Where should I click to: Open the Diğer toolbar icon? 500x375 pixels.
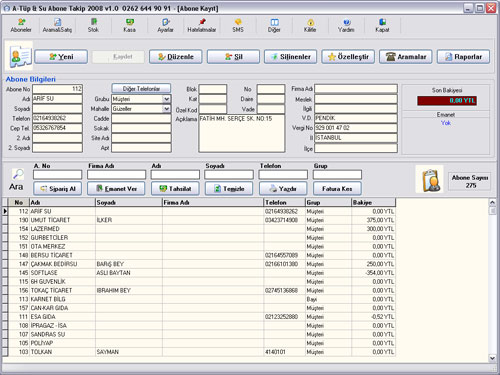coord(274,25)
